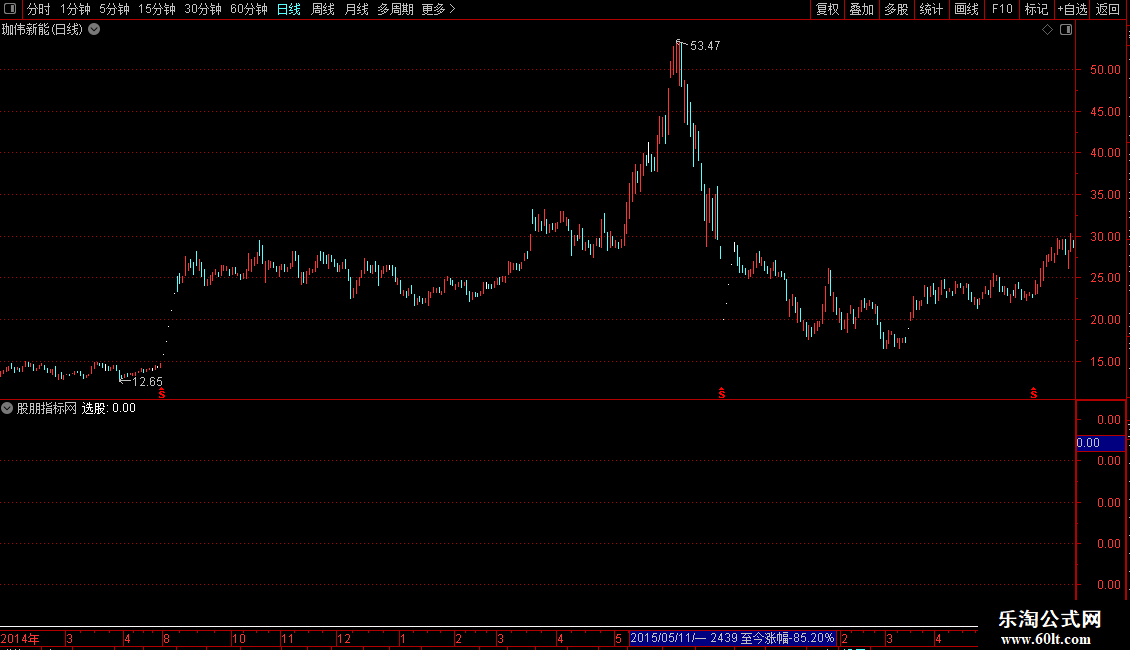Toggle the right side panel icon
The image size is (1130, 650).
coord(1066,30)
